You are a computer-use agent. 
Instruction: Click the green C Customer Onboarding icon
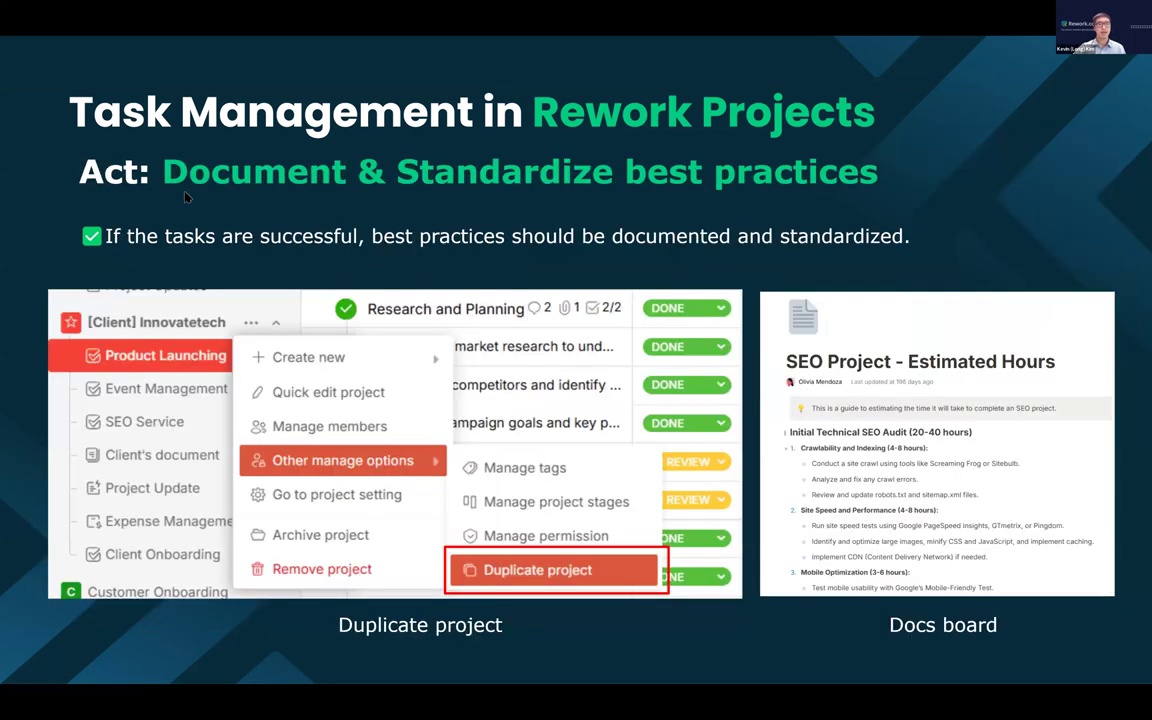(71, 591)
